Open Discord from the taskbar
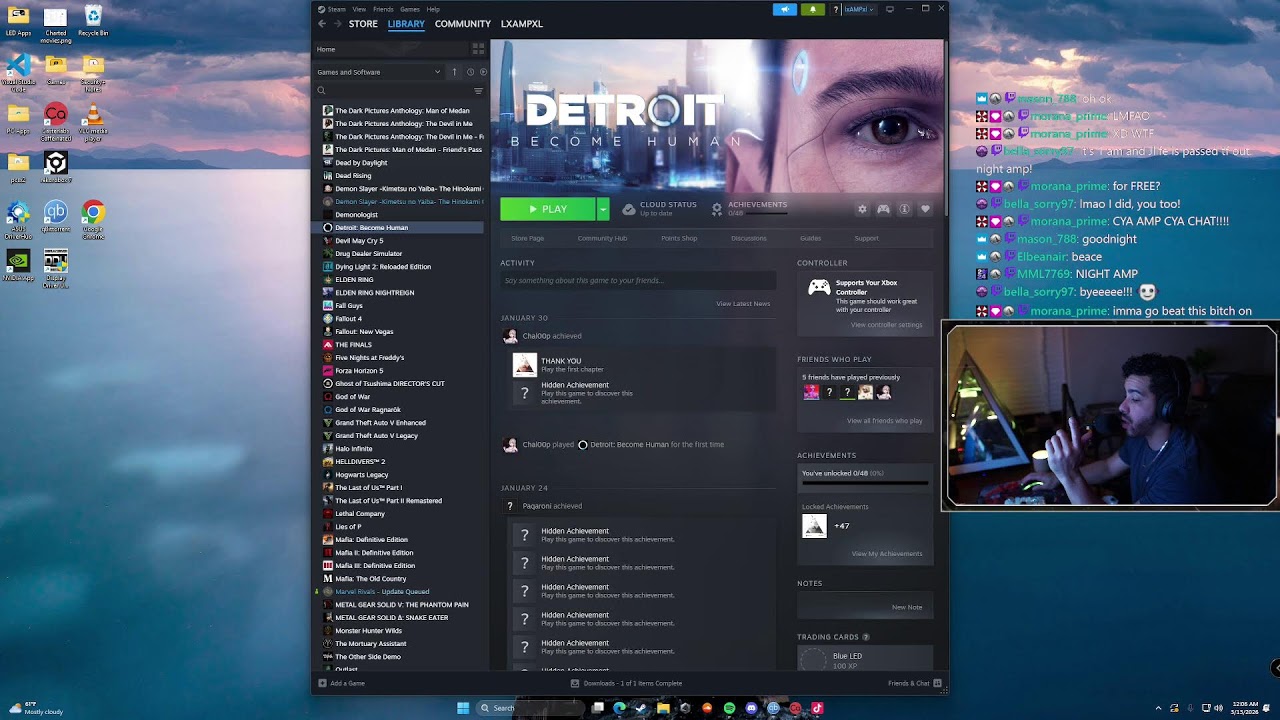This screenshot has height=720, width=1280. (x=751, y=708)
